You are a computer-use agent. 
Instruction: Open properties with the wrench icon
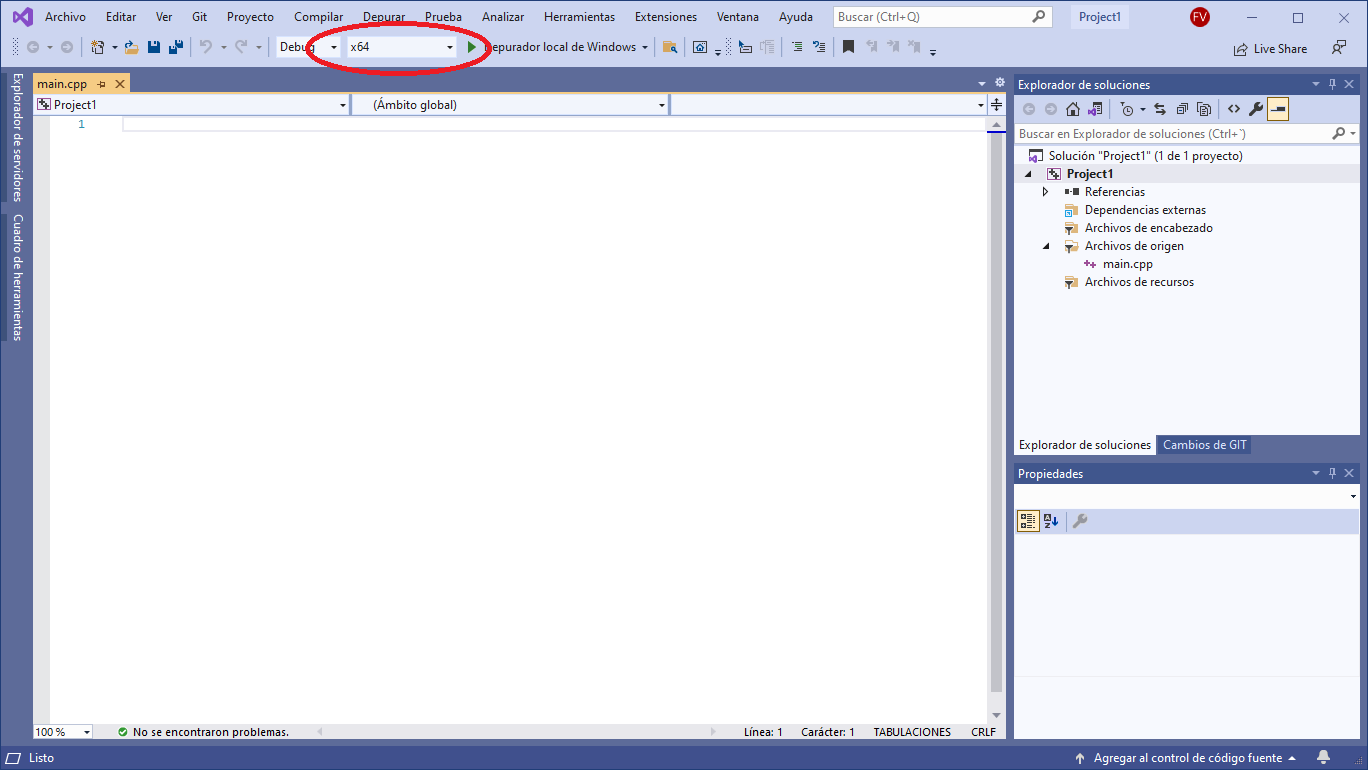(x=1256, y=109)
